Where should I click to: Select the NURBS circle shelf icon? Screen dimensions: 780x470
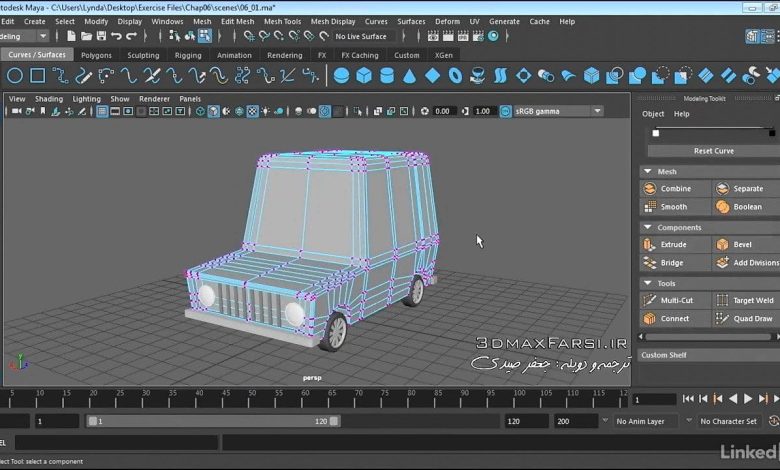coord(15,76)
